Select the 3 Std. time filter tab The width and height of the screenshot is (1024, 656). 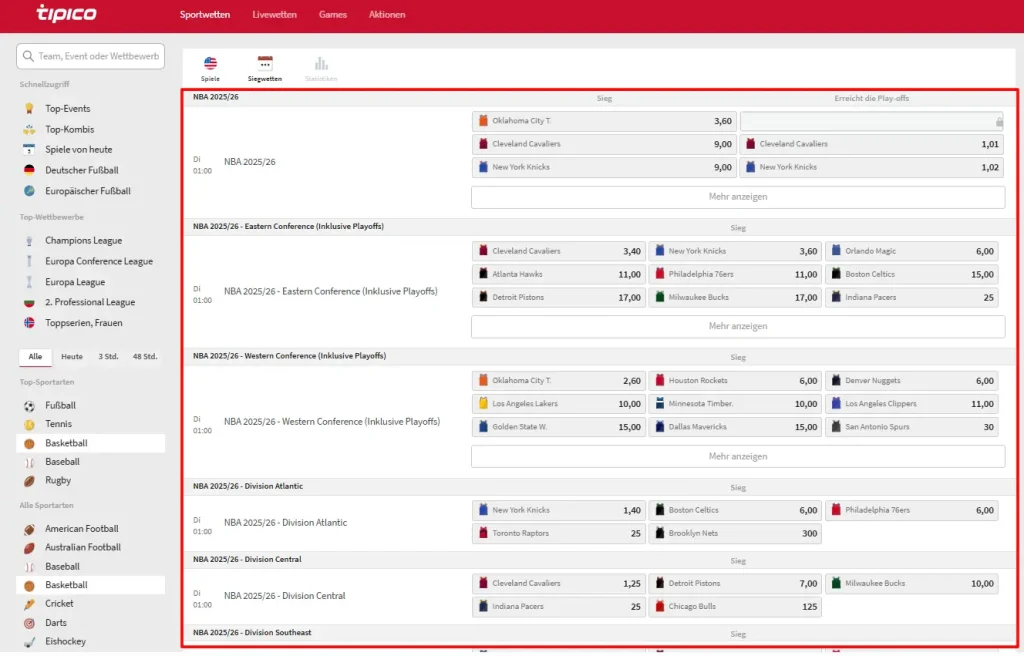tap(108, 357)
